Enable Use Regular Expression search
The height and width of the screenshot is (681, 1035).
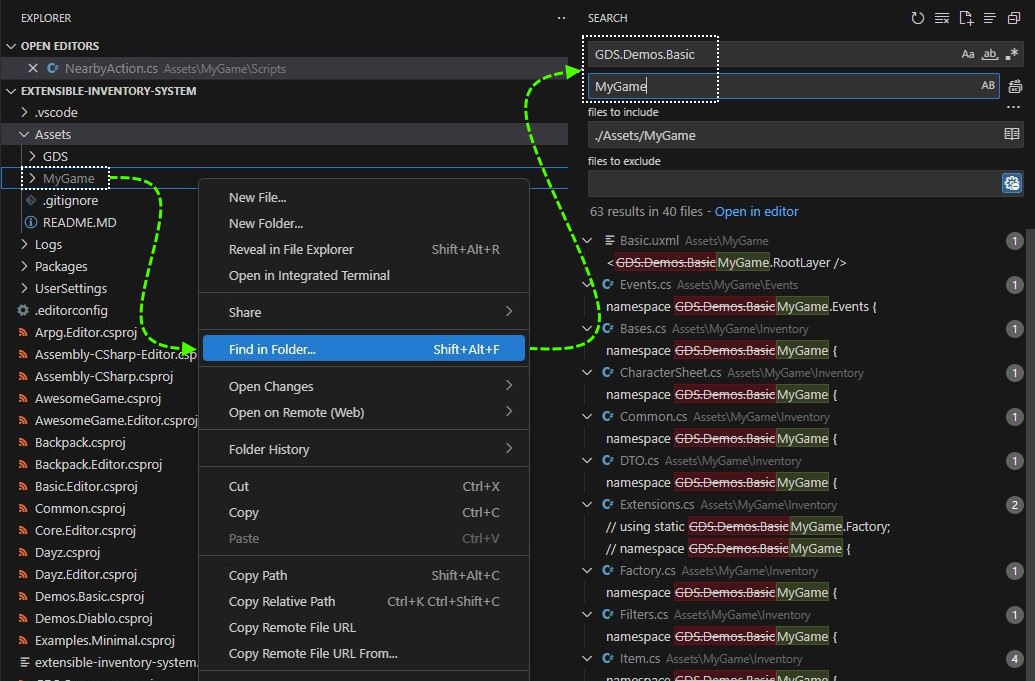[x=1012, y=54]
